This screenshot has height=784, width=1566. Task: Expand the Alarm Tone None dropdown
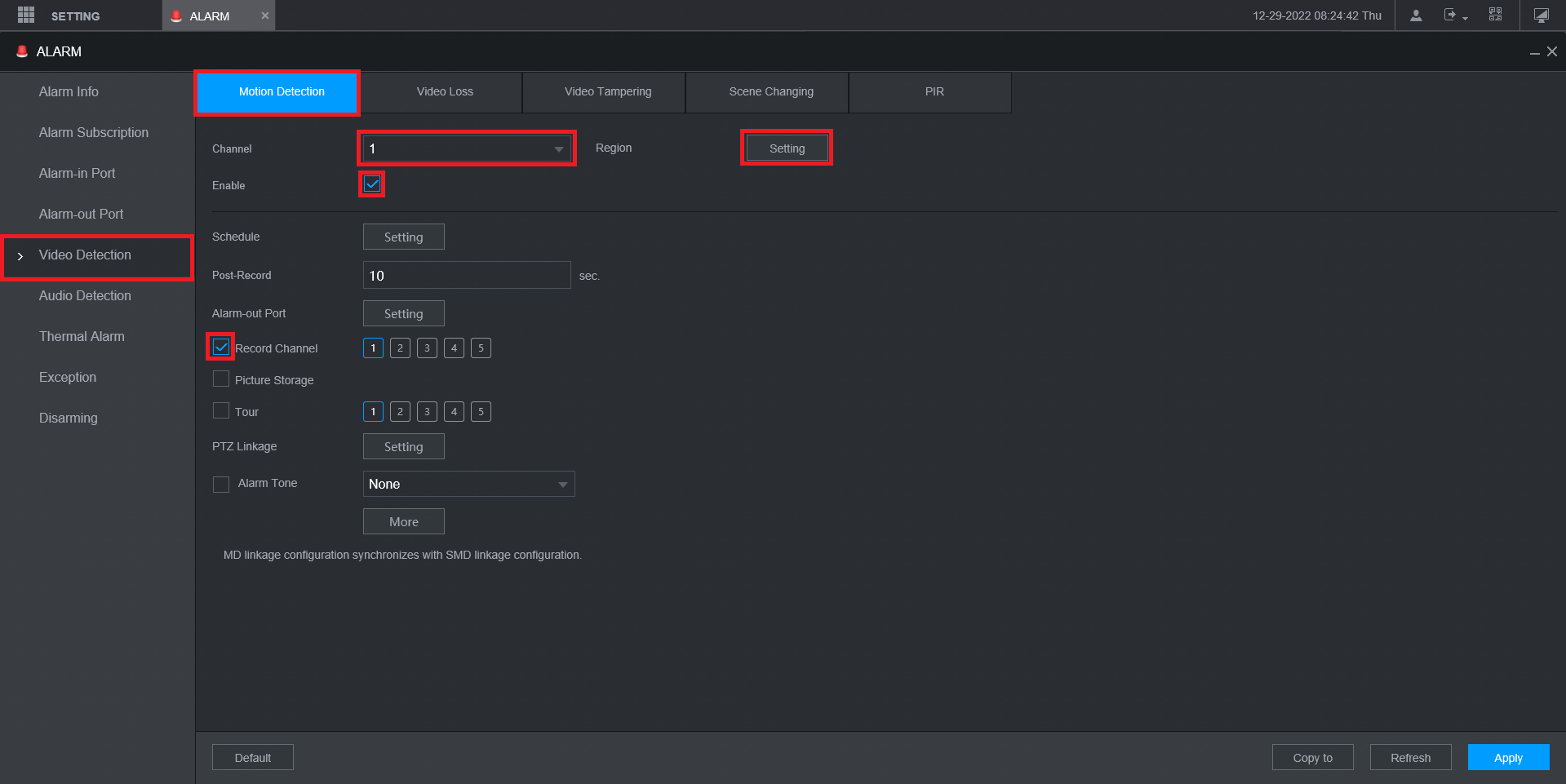click(469, 484)
